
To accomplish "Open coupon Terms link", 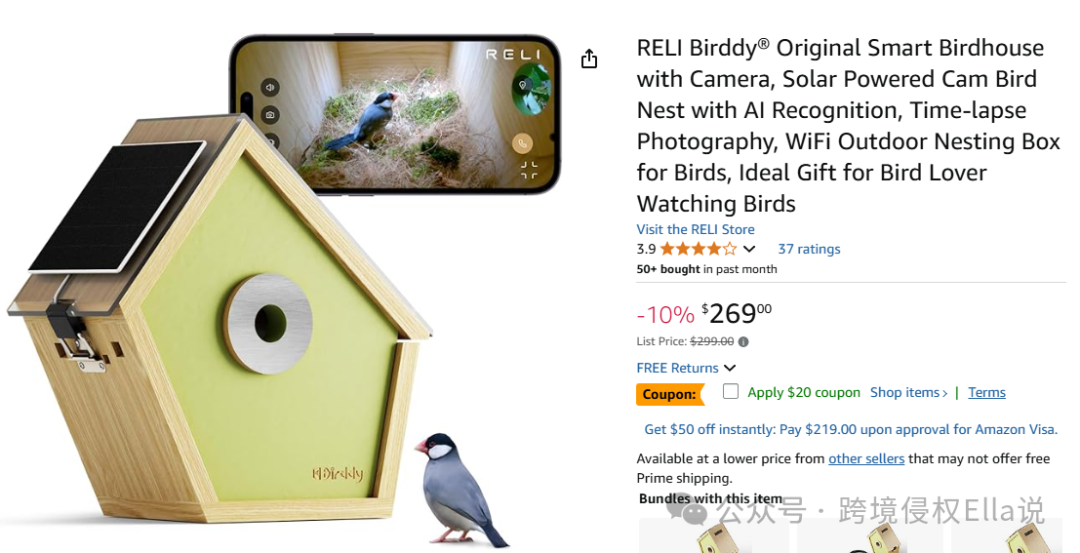I will (986, 393).
